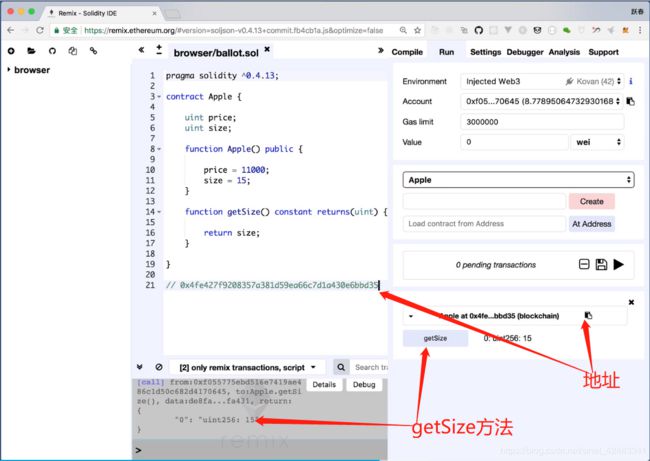Click the At Address button
This screenshot has height=461, width=650.
click(x=592, y=224)
